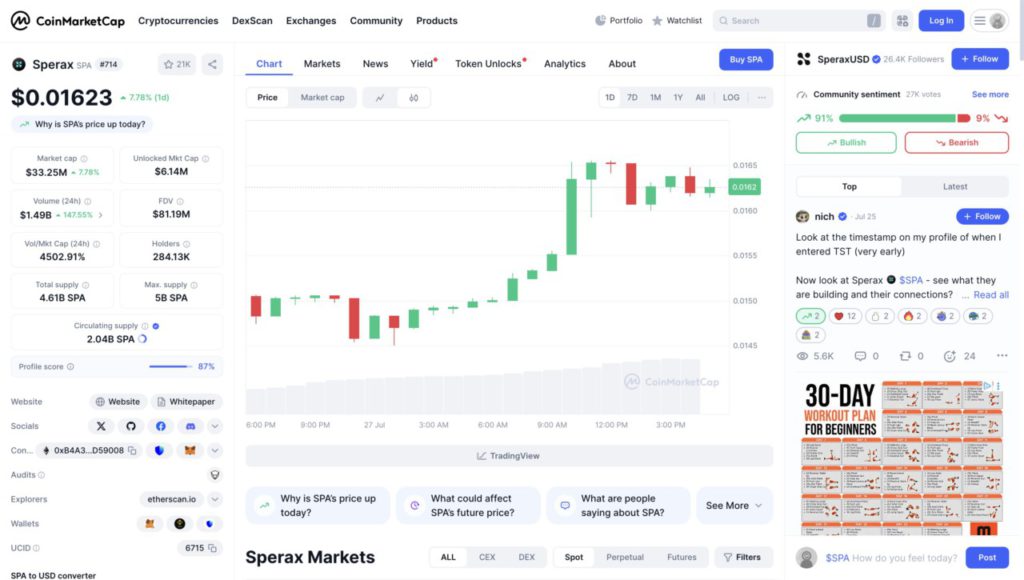Select the 7D chart timeframe

(x=632, y=98)
